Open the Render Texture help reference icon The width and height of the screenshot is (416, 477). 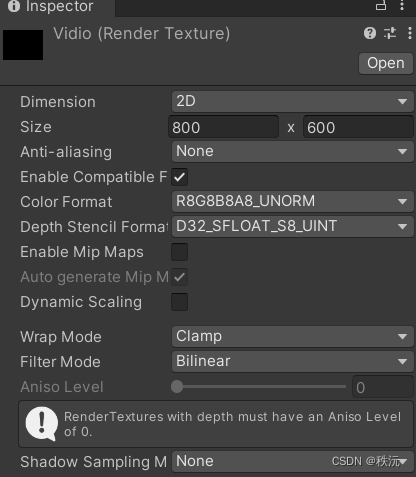click(x=370, y=33)
